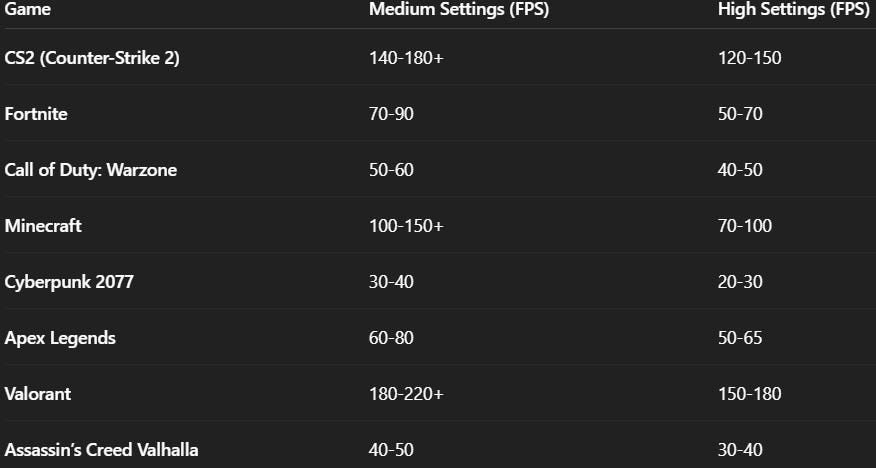
Task: Click Valorant's medium FPS value 180-220+
Action: tap(406, 394)
